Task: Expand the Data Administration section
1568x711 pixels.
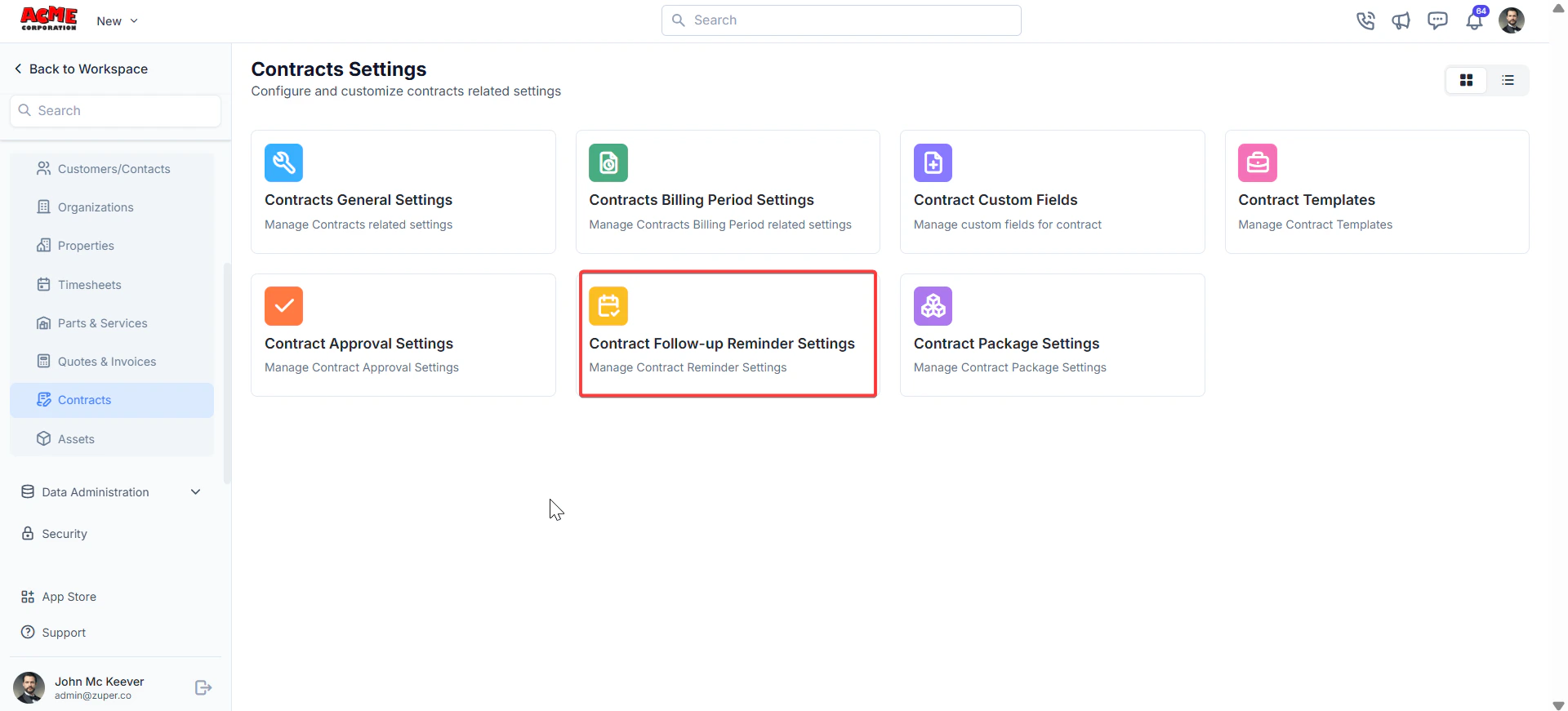Action: tap(112, 491)
